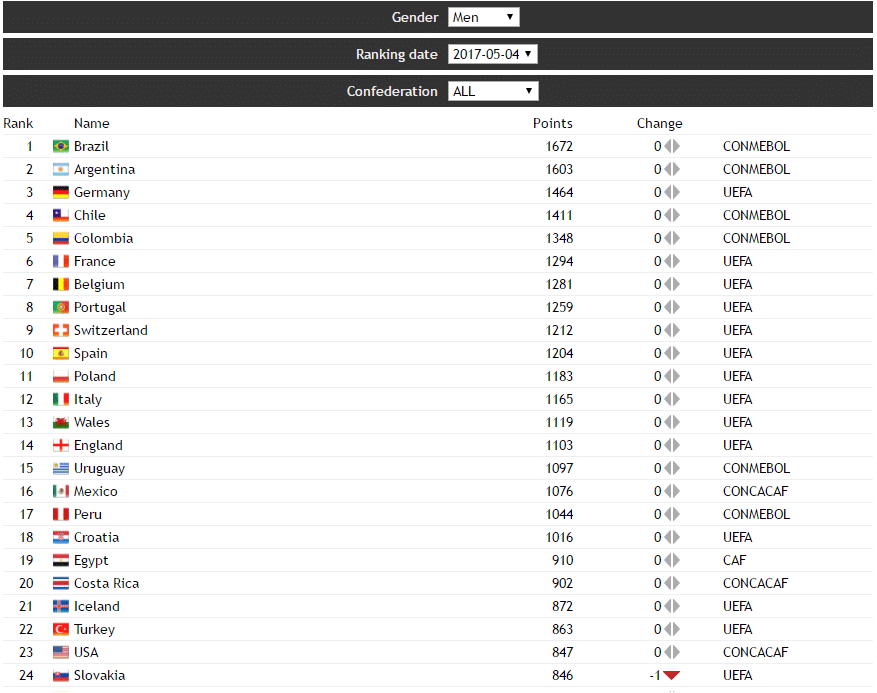Select the country name Switzerland
This screenshot has height=693, width=877.
(111, 330)
